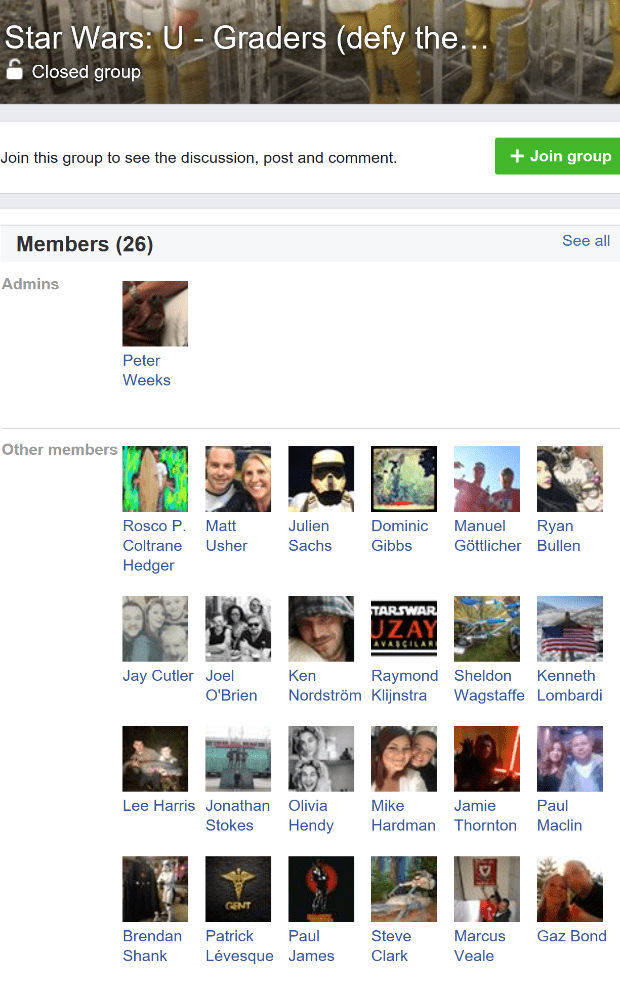Click the Kenneth Lombardi name link

570,686
